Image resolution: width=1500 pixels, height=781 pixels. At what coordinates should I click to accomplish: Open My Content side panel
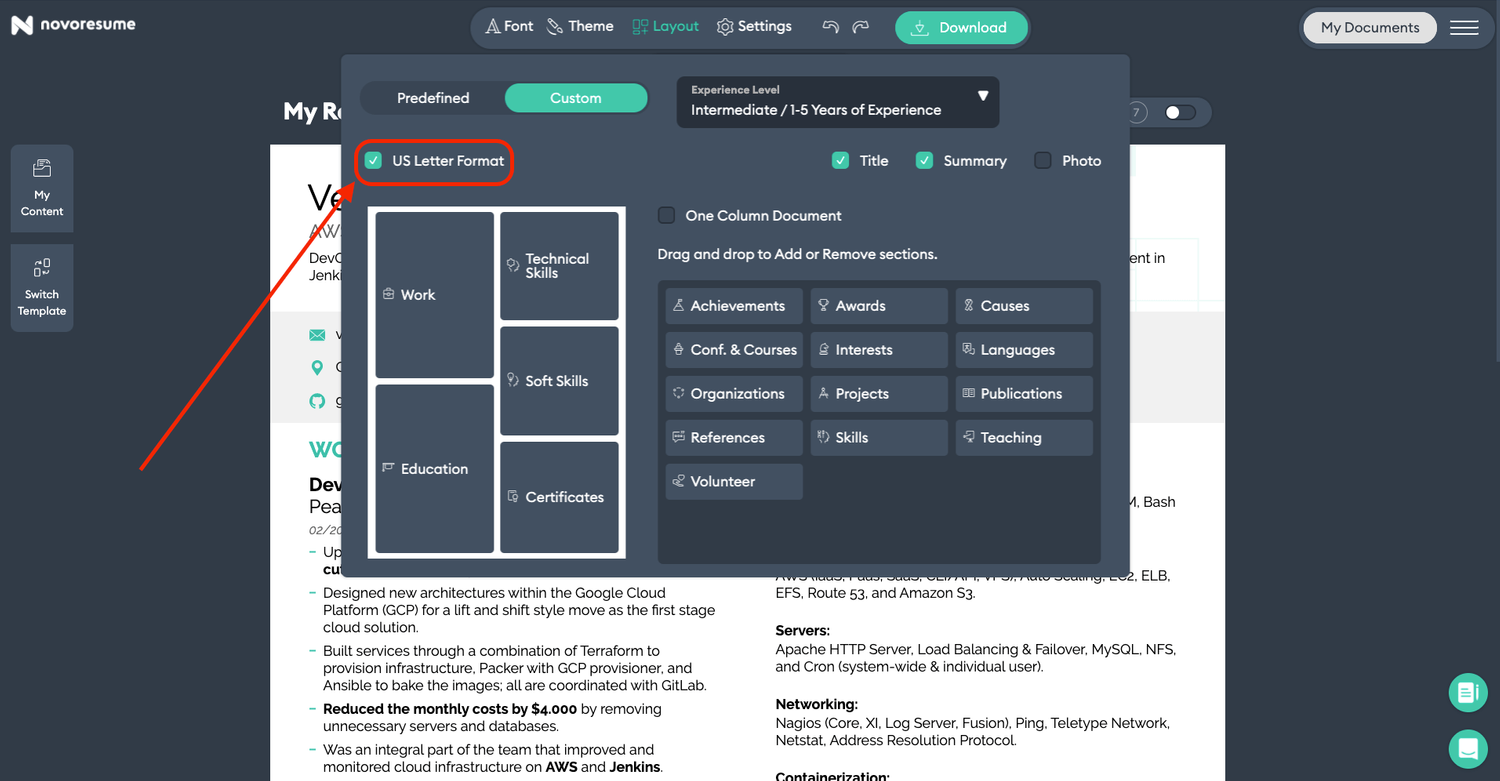(x=42, y=188)
